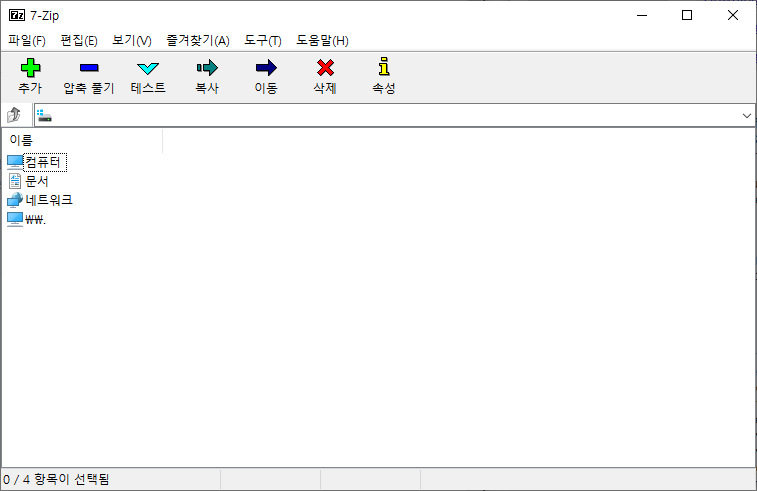The height and width of the screenshot is (491, 757).
Task: Click the 이동 (Move) arrow icon
Action: coord(266,68)
